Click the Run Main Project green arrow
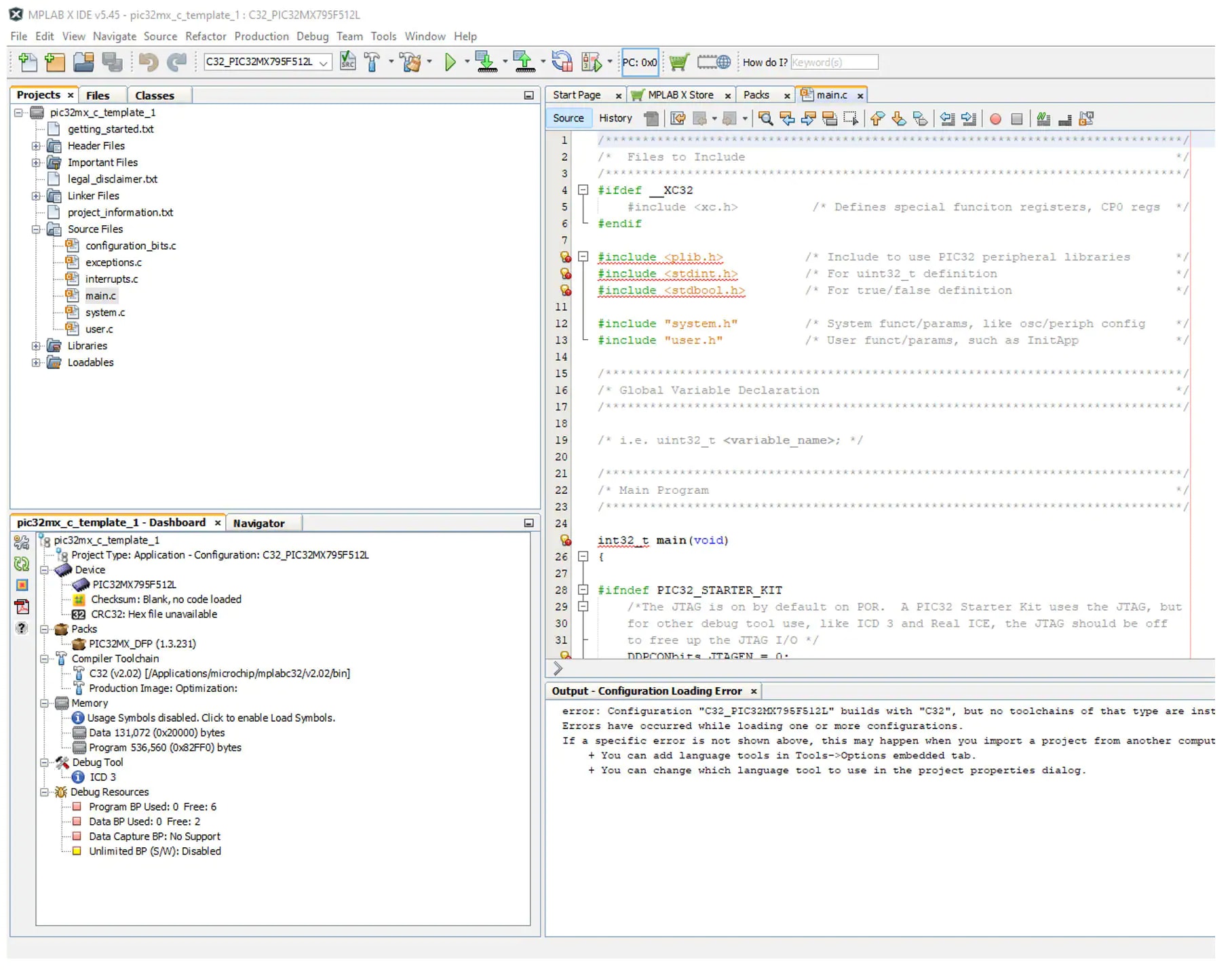 450,62
